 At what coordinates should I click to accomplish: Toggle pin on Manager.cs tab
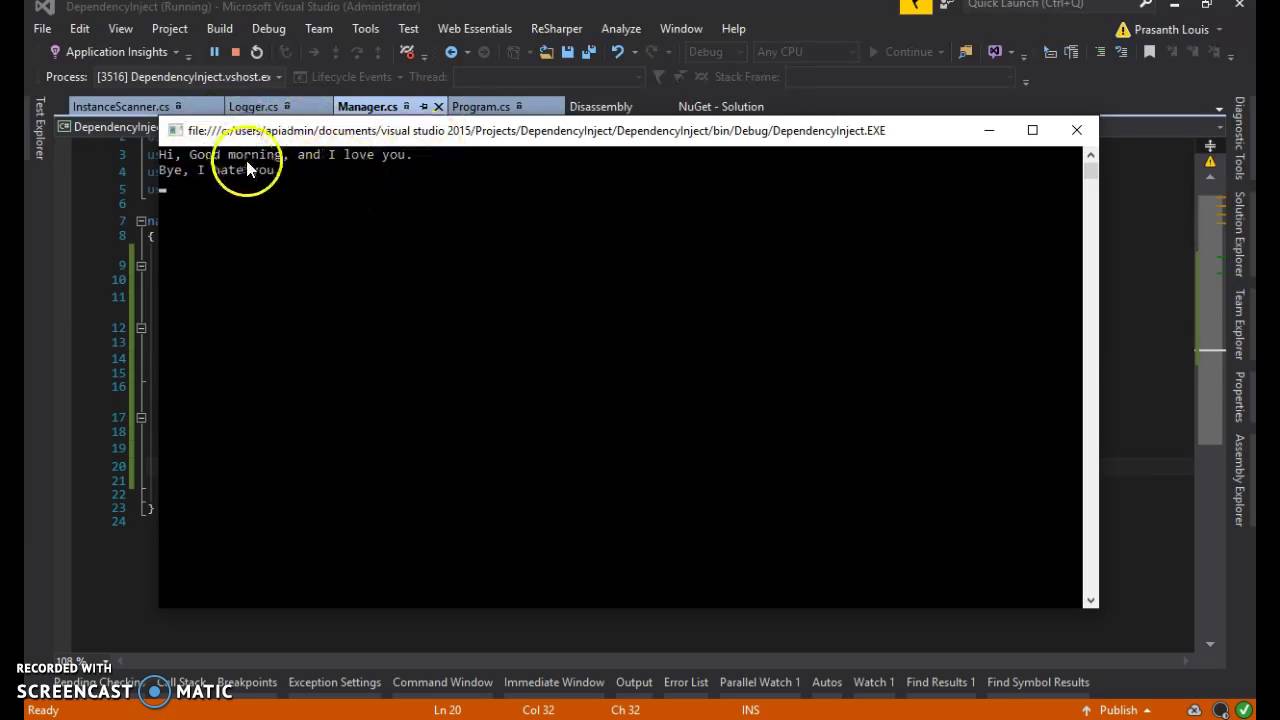click(423, 106)
